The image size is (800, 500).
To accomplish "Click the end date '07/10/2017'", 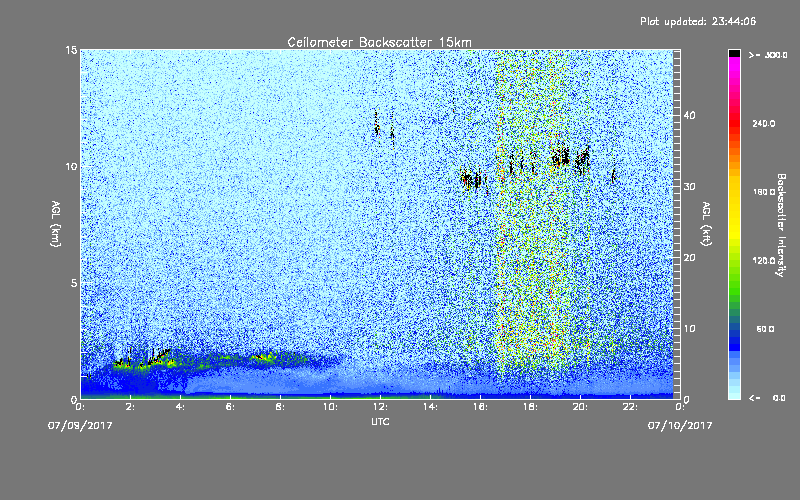I will click(680, 426).
